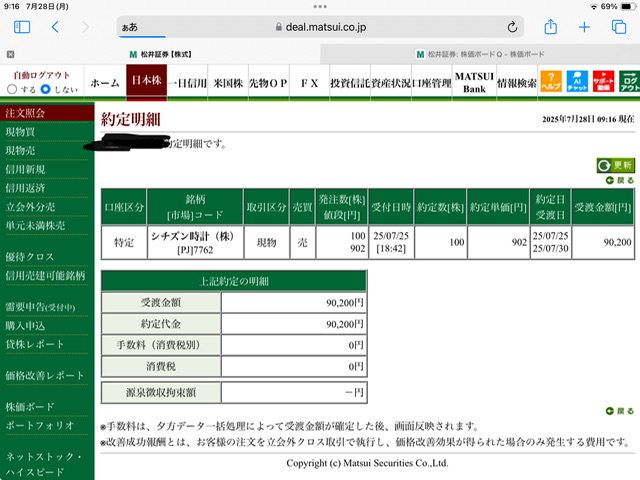Click the green 更新 refresh button
The image size is (640, 480).
(616, 165)
